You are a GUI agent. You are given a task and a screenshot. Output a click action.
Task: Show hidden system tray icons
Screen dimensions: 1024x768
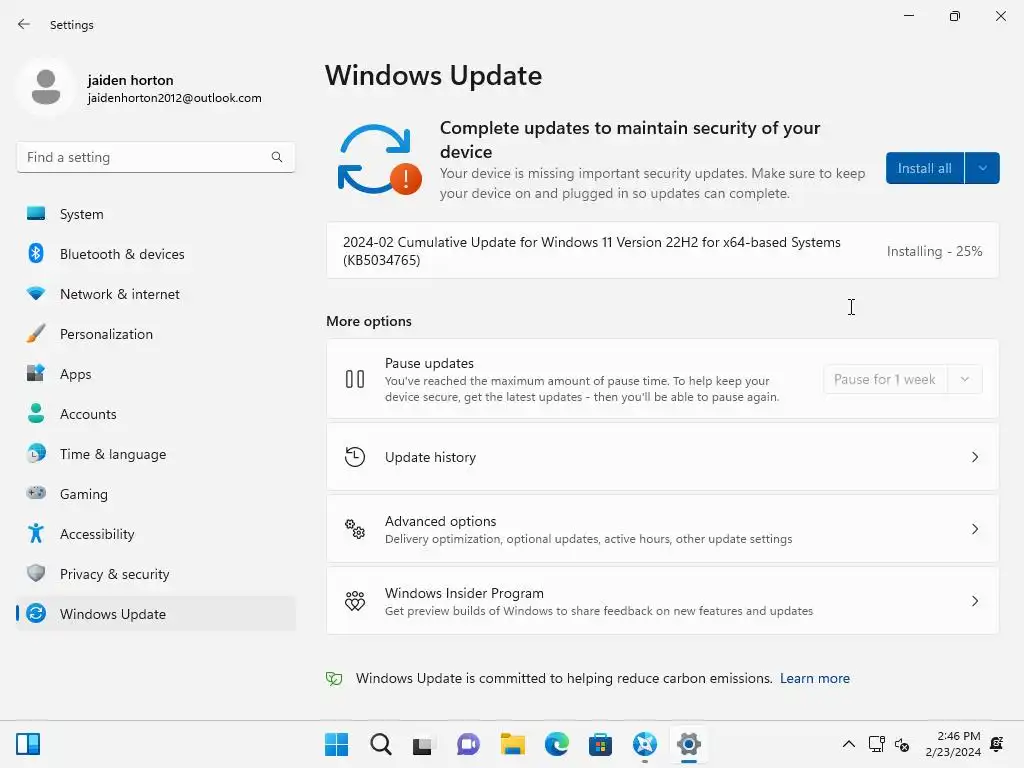click(x=848, y=744)
